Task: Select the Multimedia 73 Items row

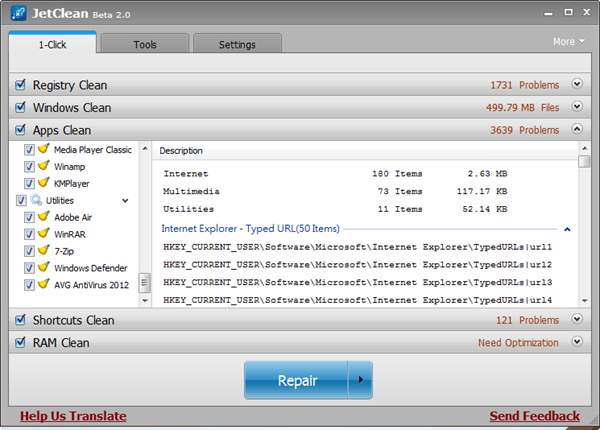Action: 335,191
